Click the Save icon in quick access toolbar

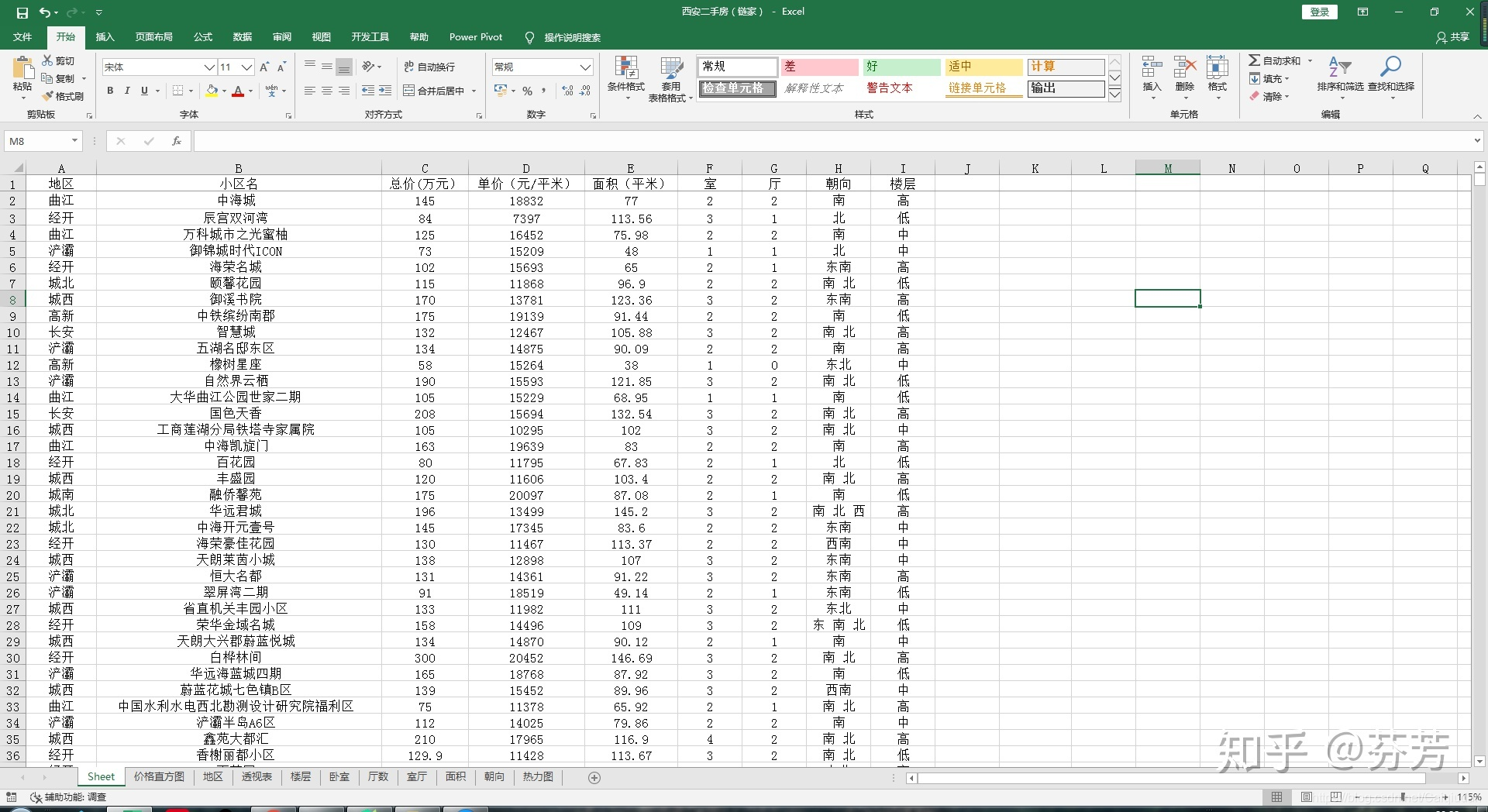pyautogui.click(x=22, y=12)
